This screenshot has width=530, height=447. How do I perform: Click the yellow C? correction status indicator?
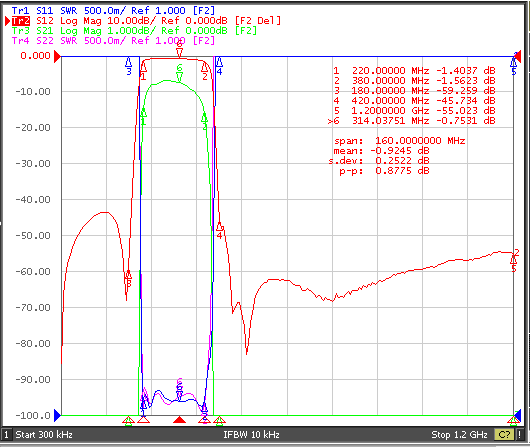[504, 434]
